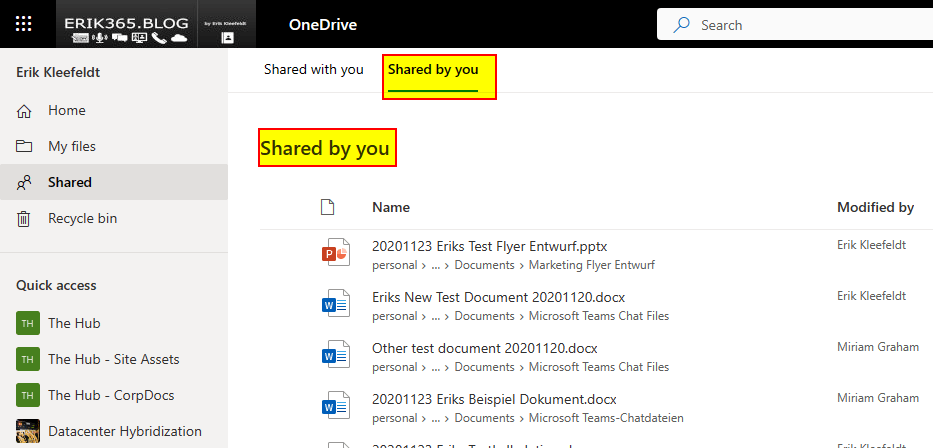This screenshot has width=933, height=448.
Task: Open the Modified by column header menu
Action: 875,207
